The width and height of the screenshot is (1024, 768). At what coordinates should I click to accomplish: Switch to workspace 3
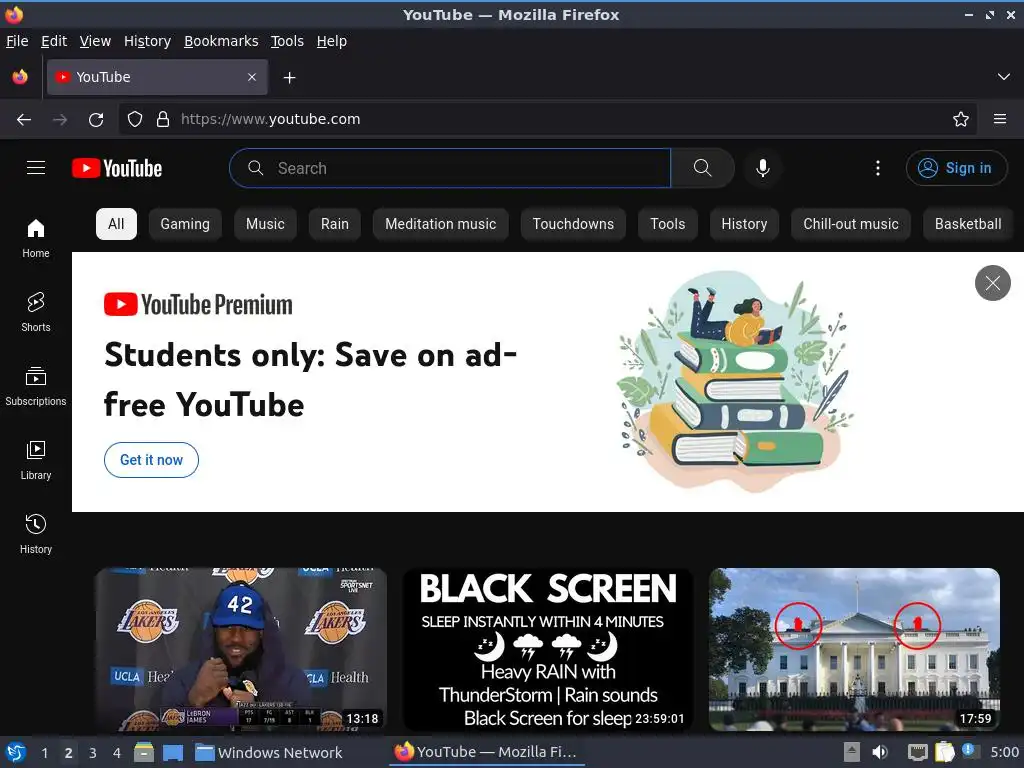click(93, 753)
